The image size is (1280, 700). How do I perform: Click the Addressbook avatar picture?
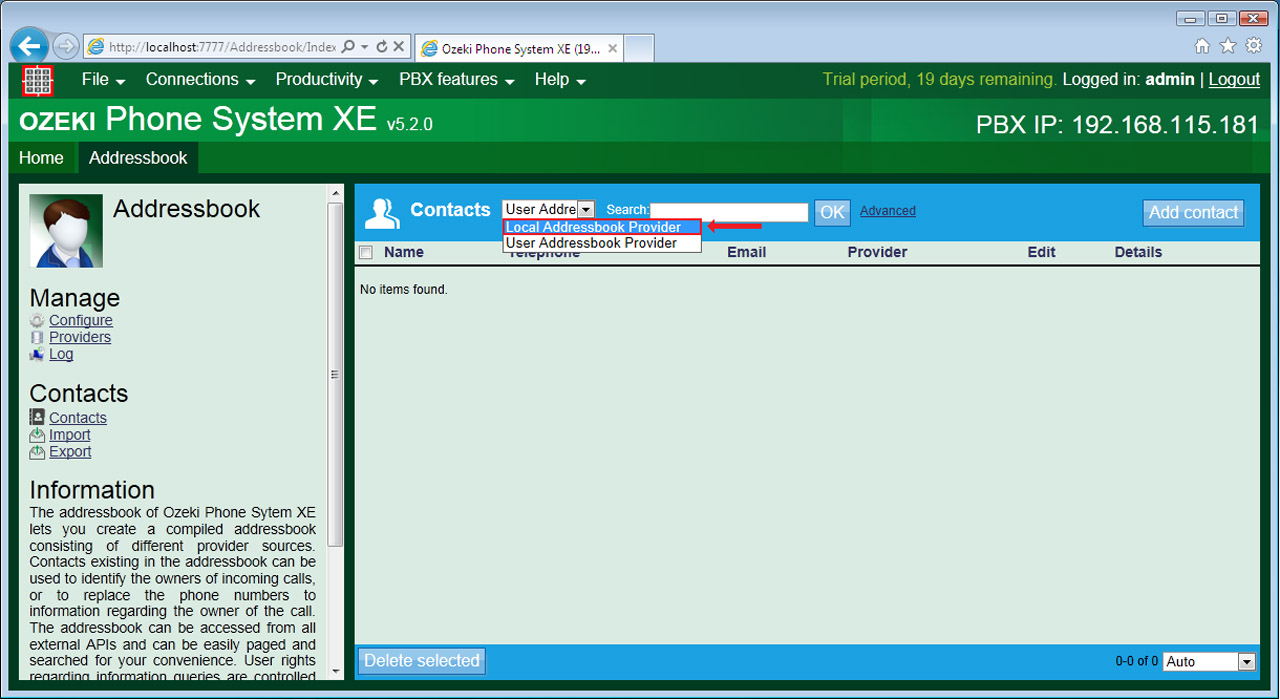pos(66,231)
